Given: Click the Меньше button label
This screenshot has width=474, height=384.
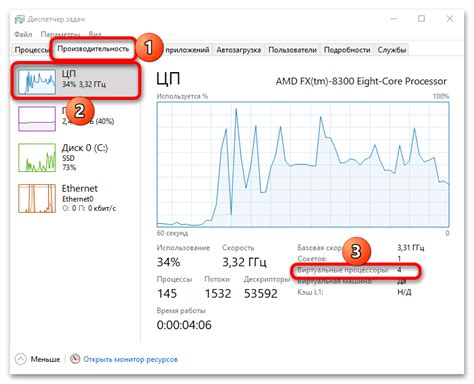Looking at the screenshot, I should click(x=45, y=359).
